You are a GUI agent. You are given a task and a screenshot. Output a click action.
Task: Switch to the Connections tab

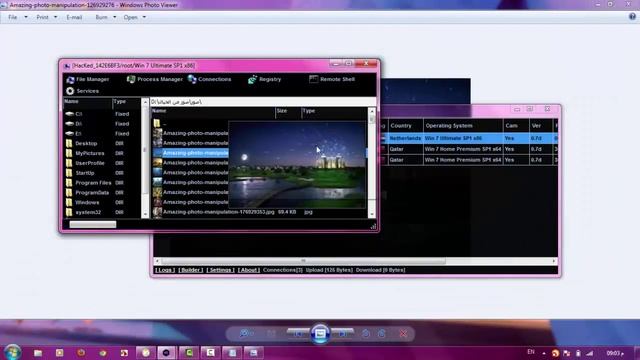209,79
